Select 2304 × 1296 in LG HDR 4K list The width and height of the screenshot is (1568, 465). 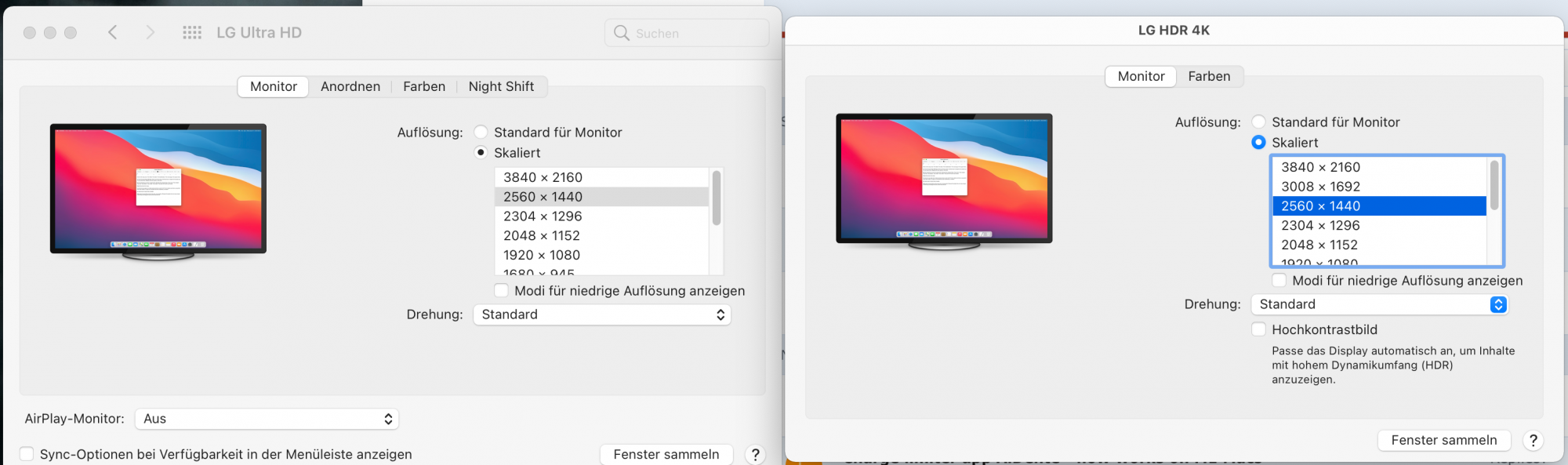1379,225
